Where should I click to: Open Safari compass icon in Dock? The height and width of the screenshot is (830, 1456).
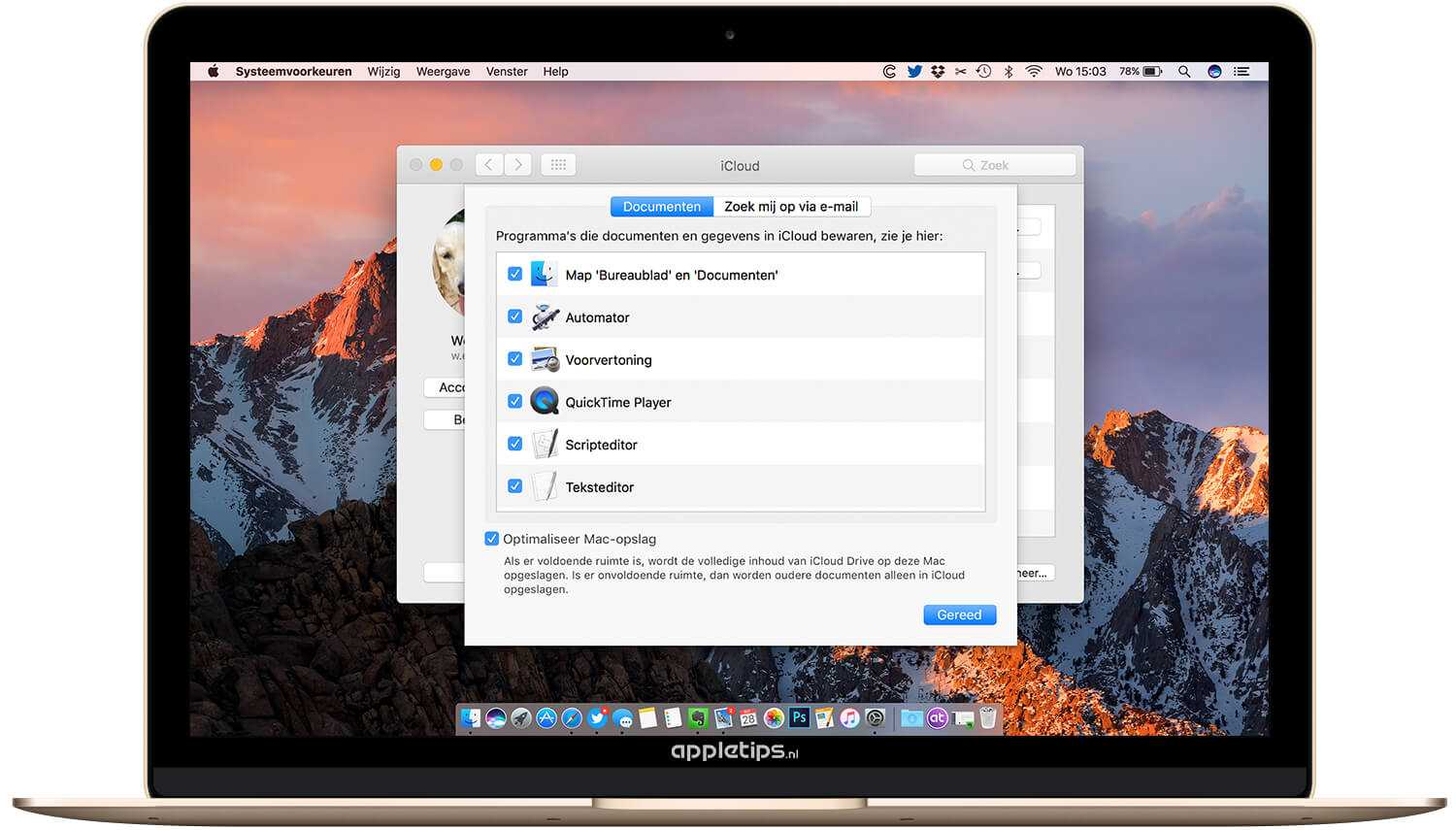click(572, 718)
